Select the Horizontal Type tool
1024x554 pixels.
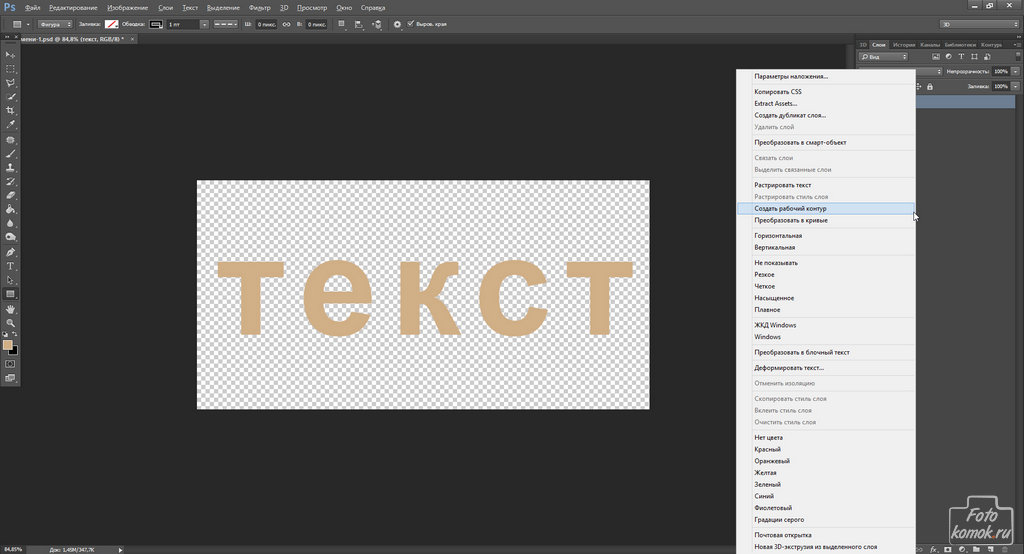coord(10,266)
